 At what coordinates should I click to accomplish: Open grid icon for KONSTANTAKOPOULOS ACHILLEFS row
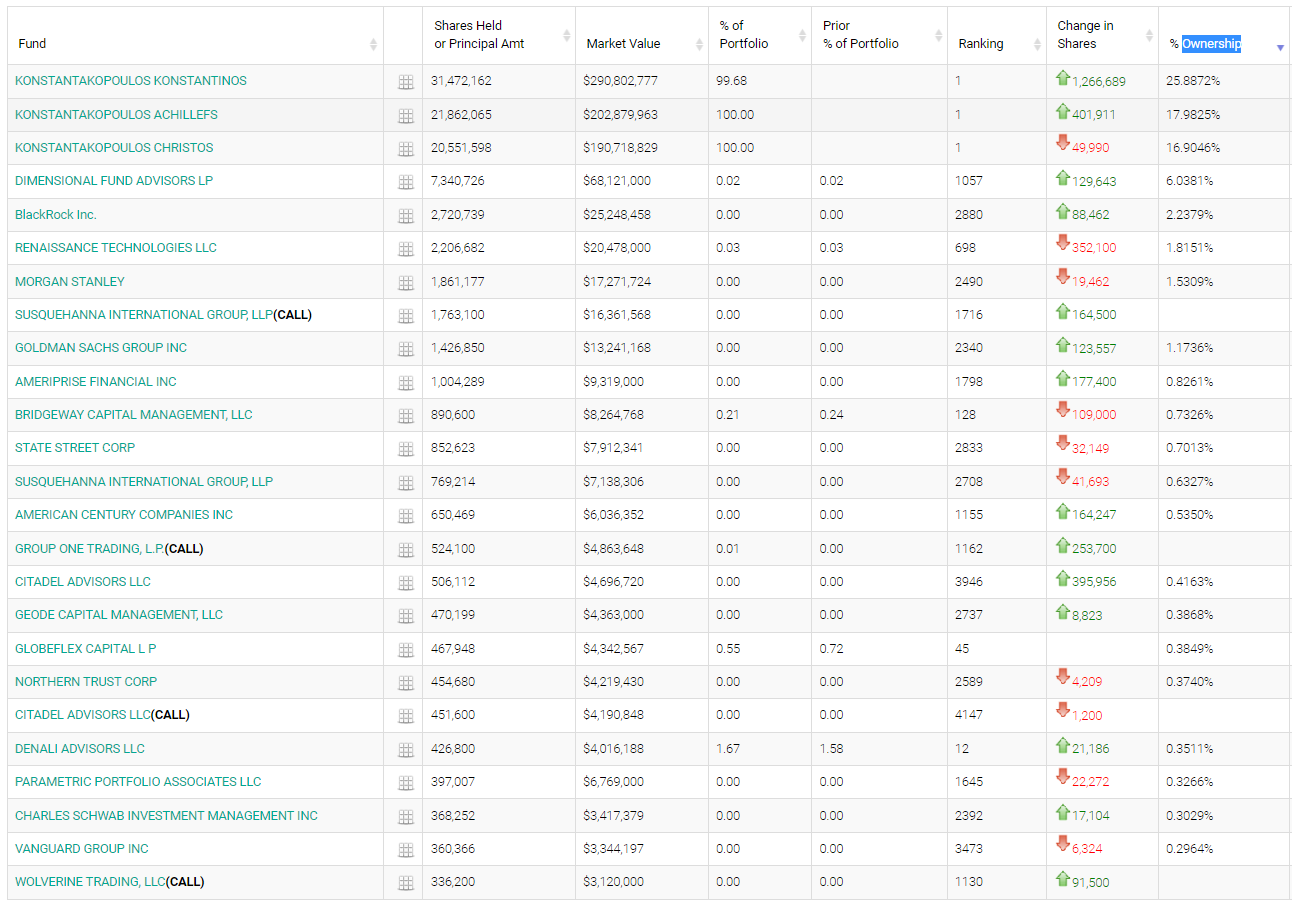click(x=405, y=116)
